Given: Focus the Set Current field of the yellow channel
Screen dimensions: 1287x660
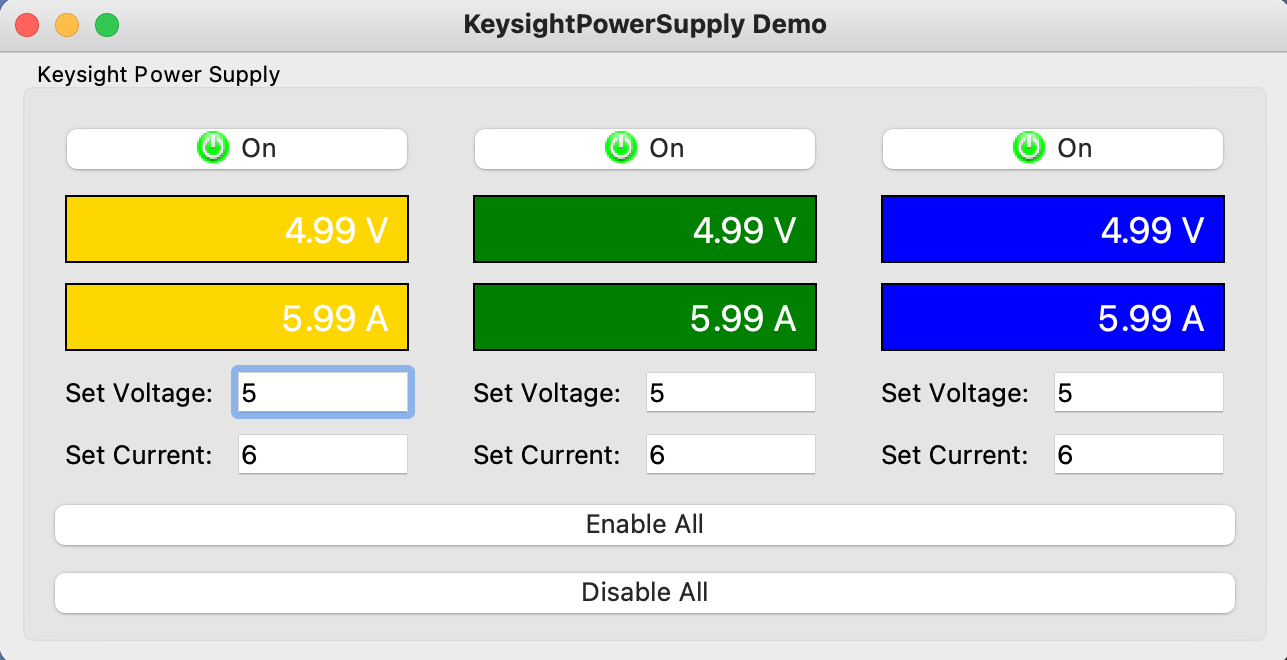Looking at the screenshot, I should coord(323,455).
